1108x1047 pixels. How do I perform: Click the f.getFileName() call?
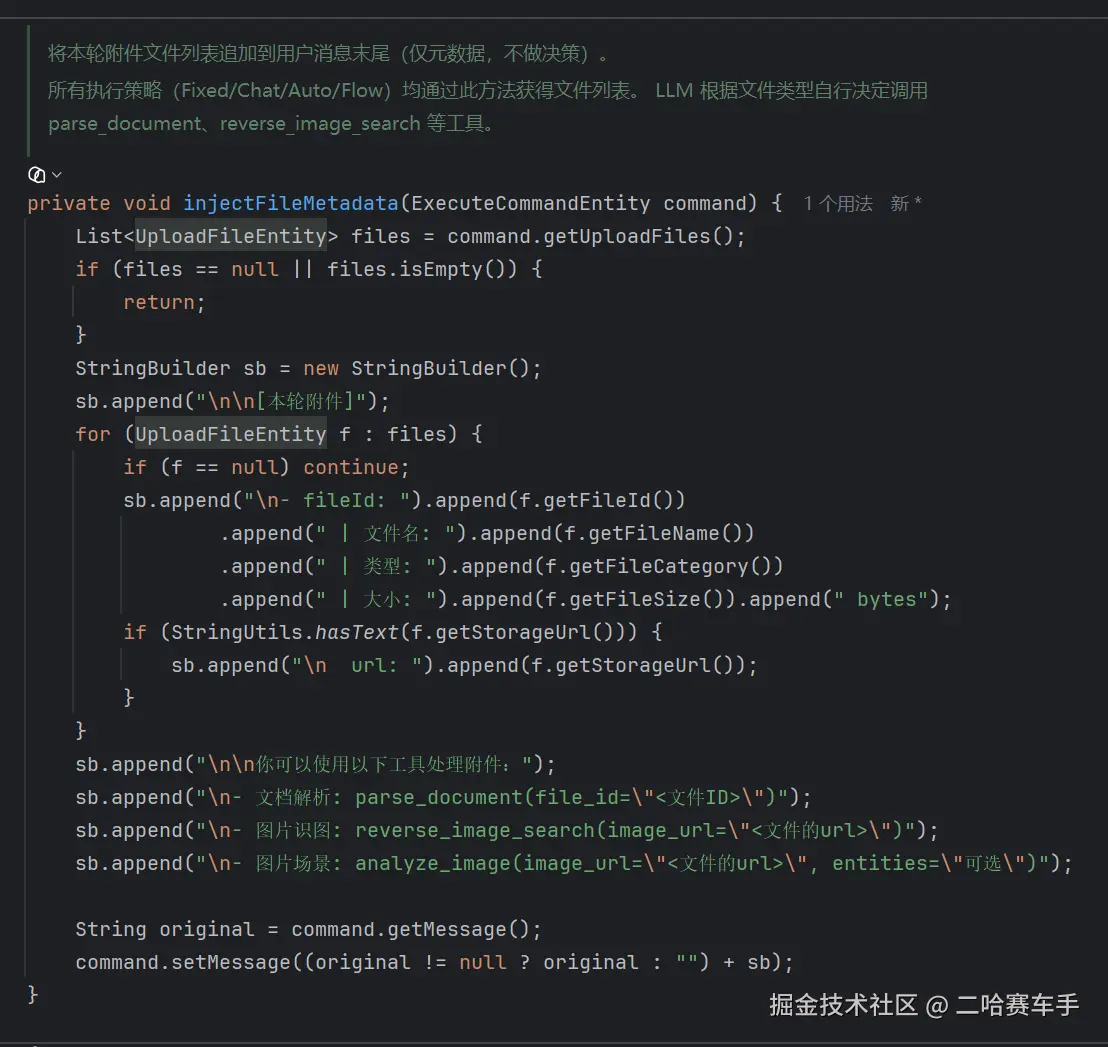pyautogui.click(x=654, y=533)
